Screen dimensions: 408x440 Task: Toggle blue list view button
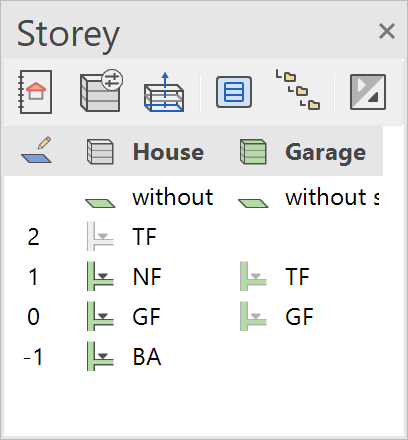tap(234, 92)
